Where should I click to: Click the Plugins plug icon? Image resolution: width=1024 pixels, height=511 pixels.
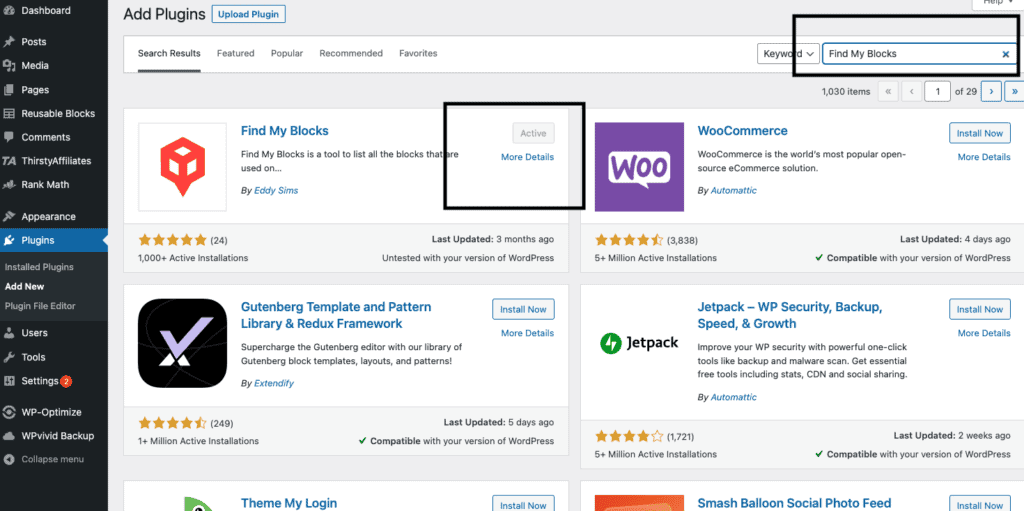[9, 240]
